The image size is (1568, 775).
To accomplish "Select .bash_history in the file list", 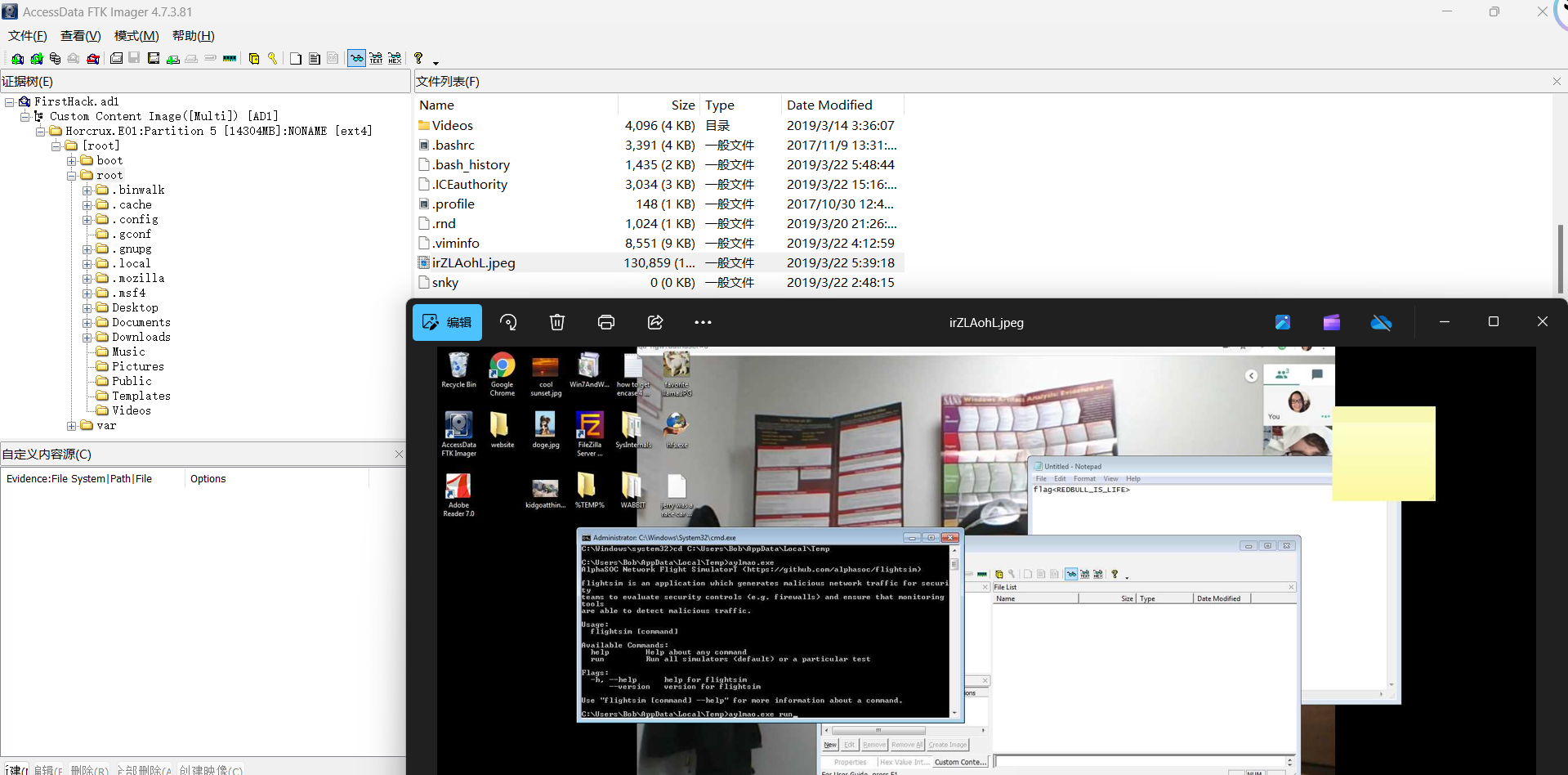I will (660, 165).
